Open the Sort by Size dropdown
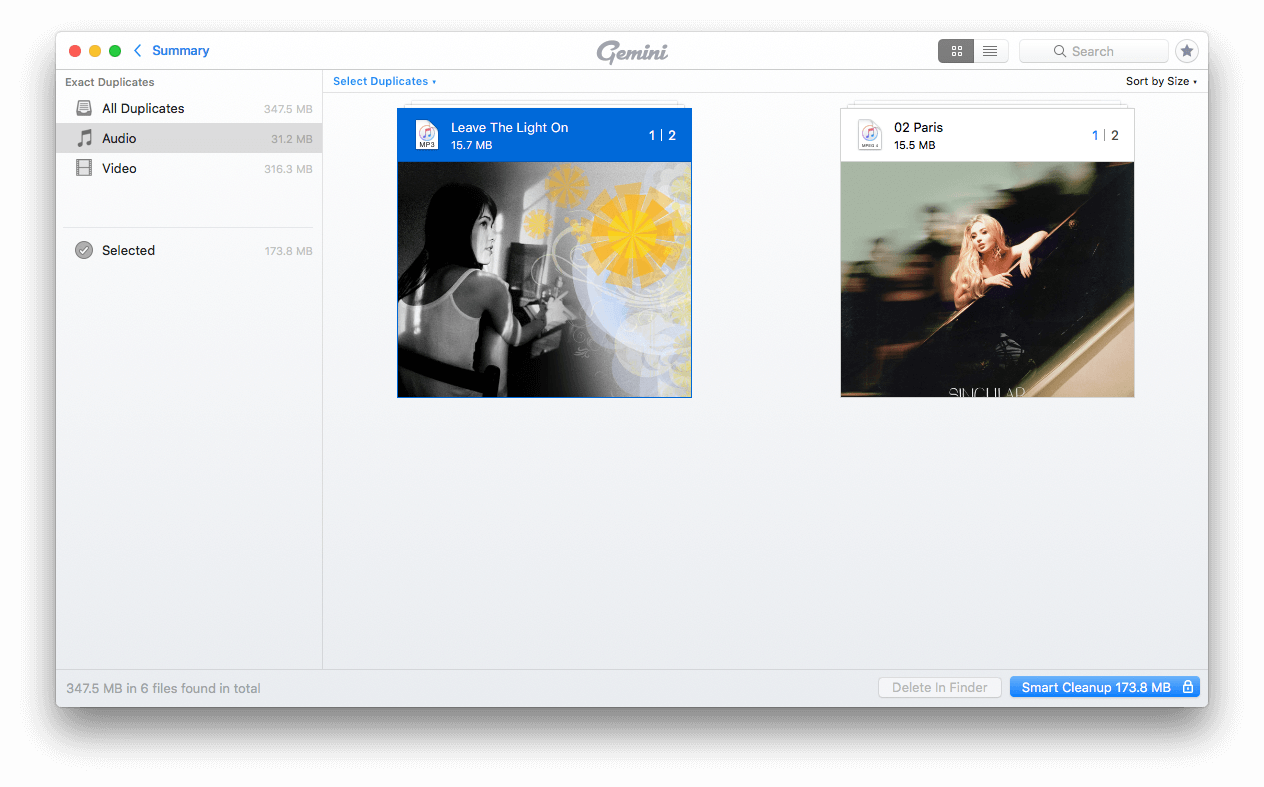The image size is (1264, 787). coord(1161,81)
